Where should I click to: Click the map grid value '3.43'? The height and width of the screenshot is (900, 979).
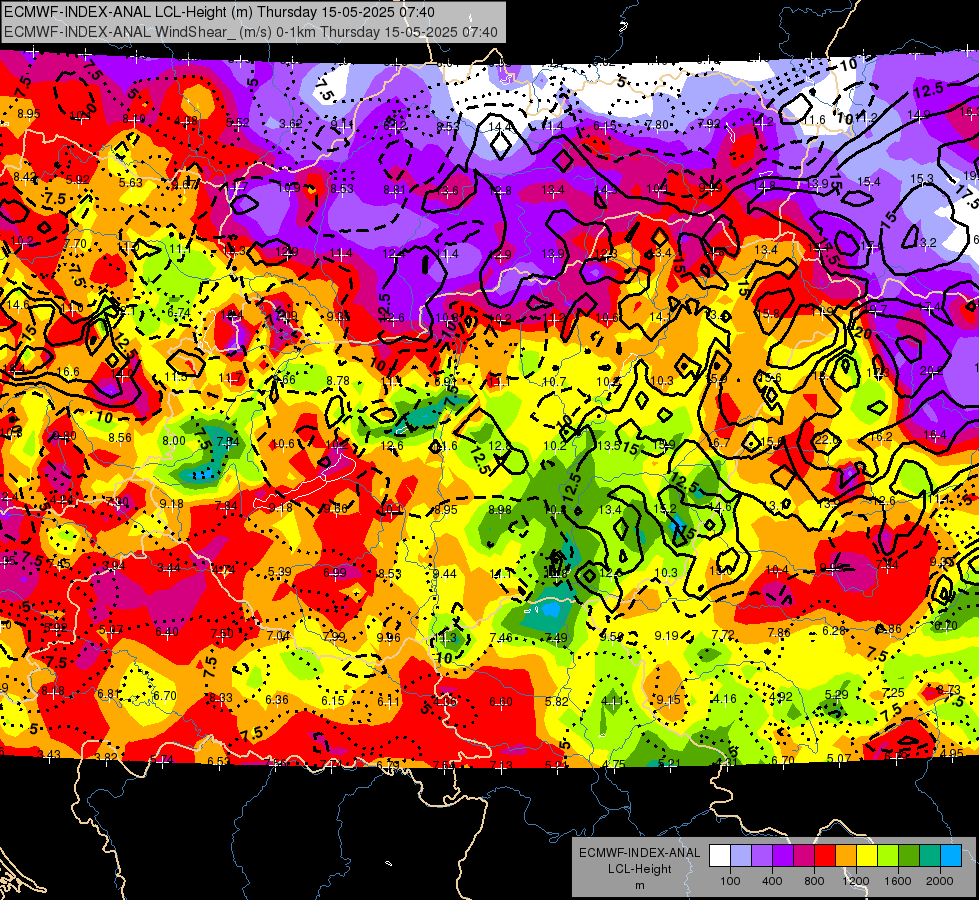click(49, 754)
